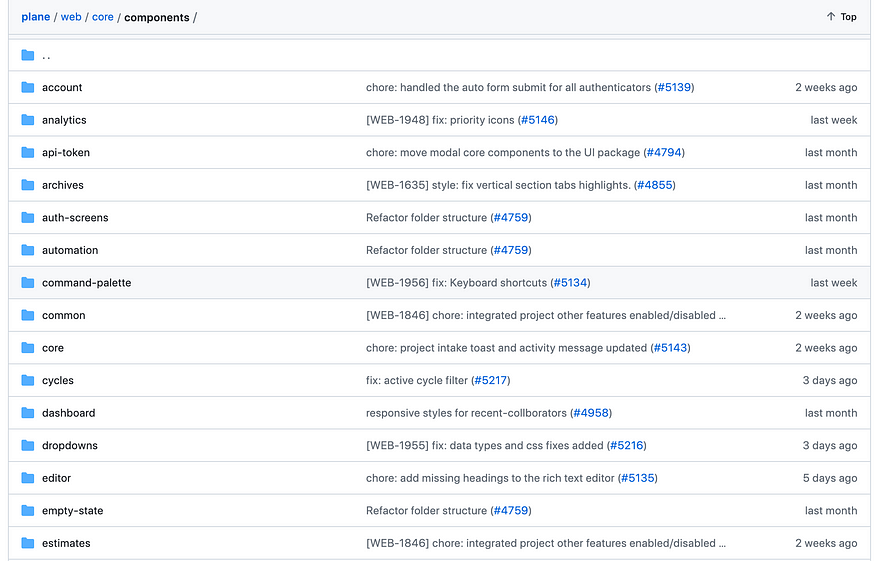Open pull request #5216

pos(627,445)
